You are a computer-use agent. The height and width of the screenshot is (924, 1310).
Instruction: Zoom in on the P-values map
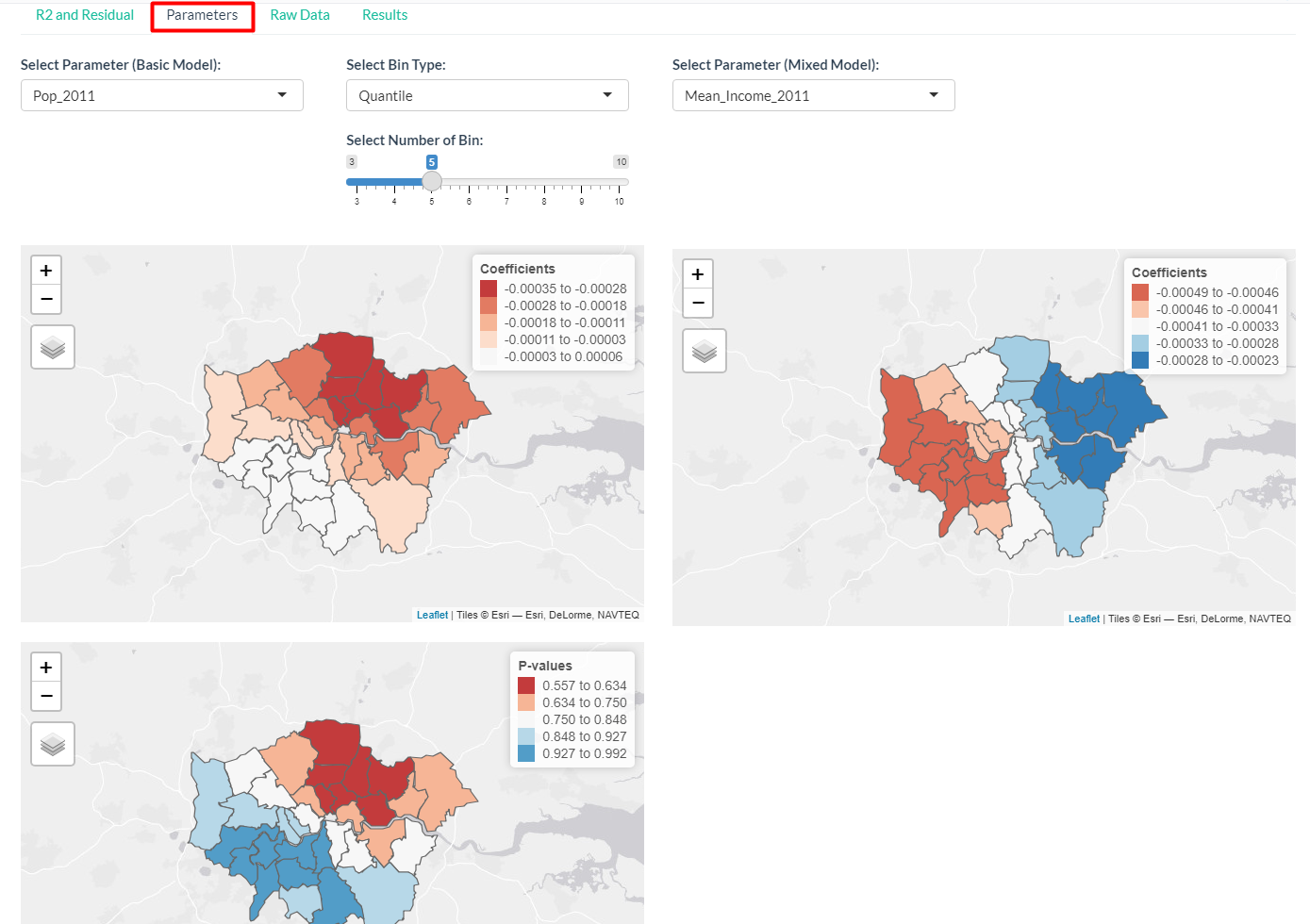click(46, 668)
